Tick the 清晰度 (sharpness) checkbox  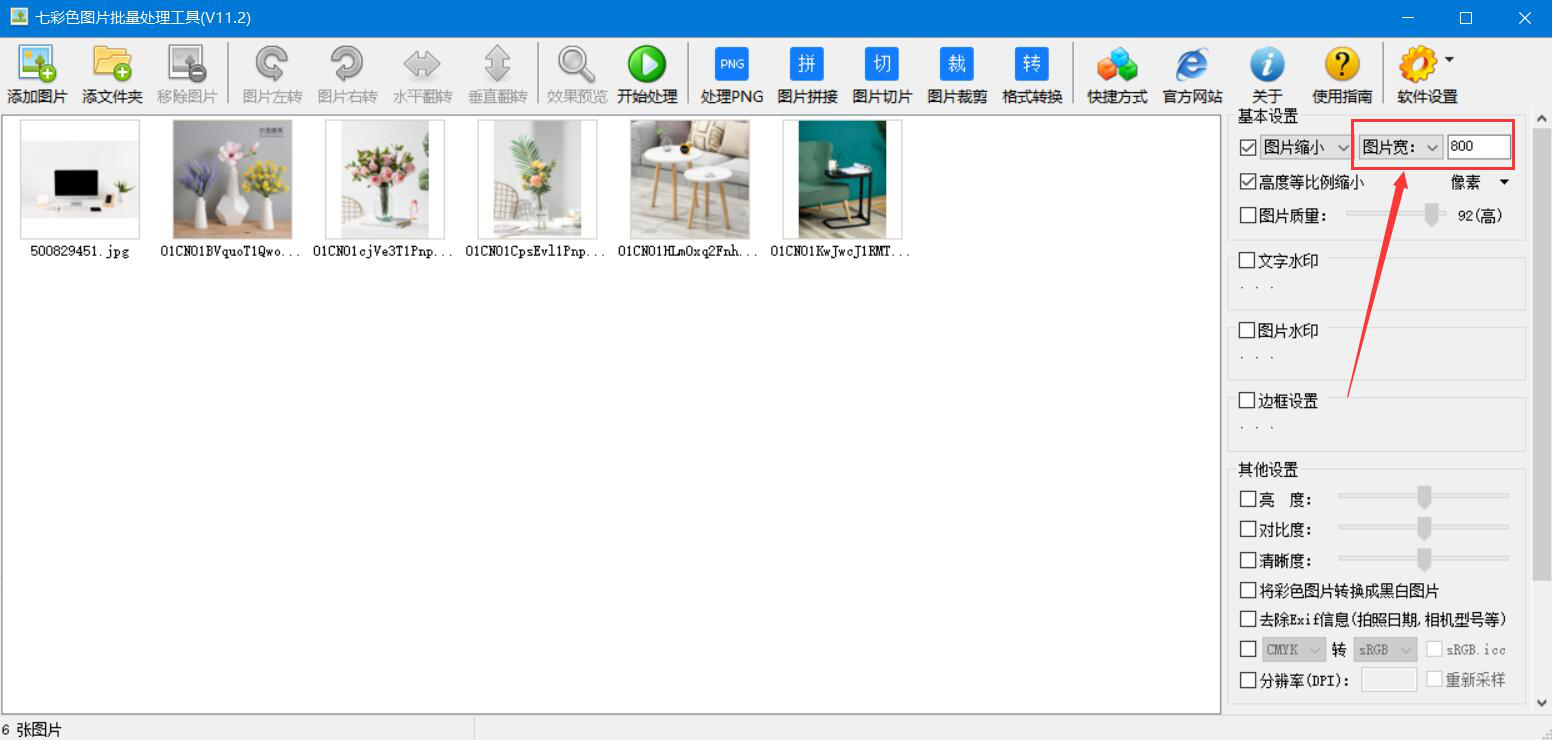1248,560
